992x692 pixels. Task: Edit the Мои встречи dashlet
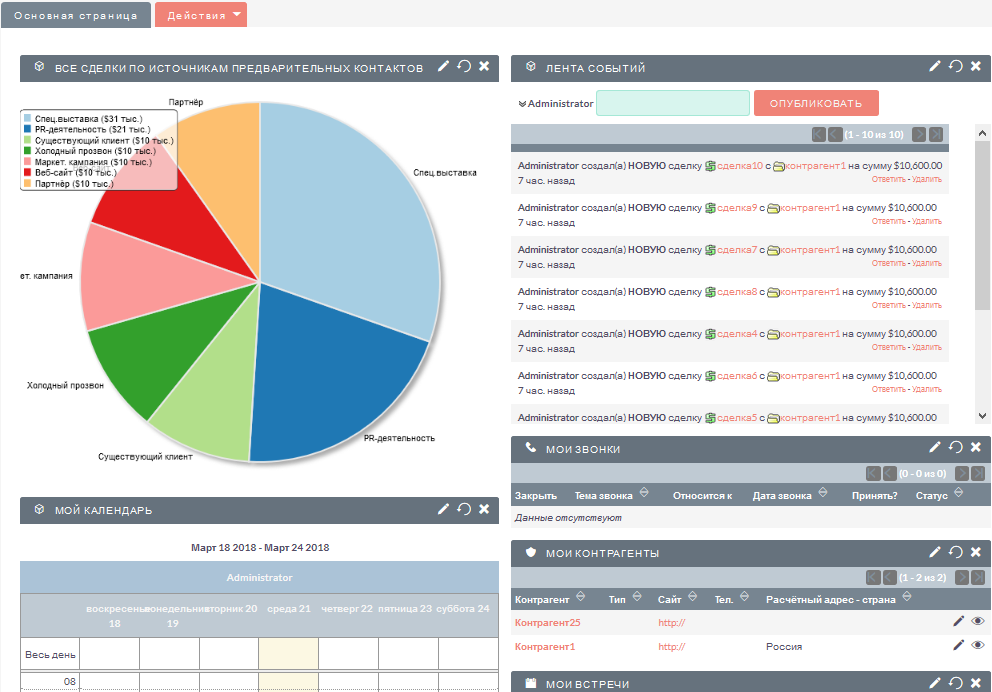pyautogui.click(x=935, y=683)
